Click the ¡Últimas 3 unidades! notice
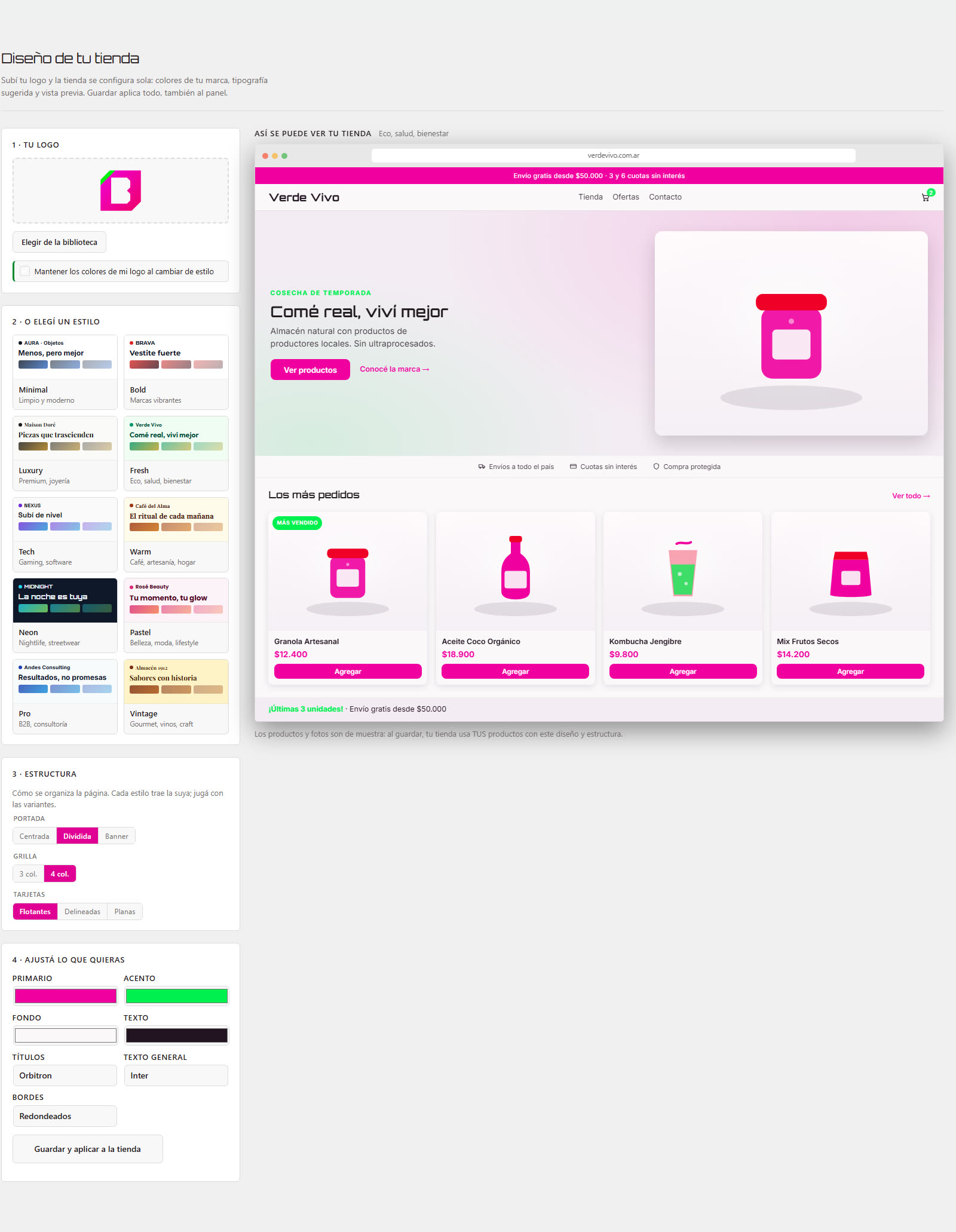Viewport: 956px width, 1232px height. click(x=306, y=709)
